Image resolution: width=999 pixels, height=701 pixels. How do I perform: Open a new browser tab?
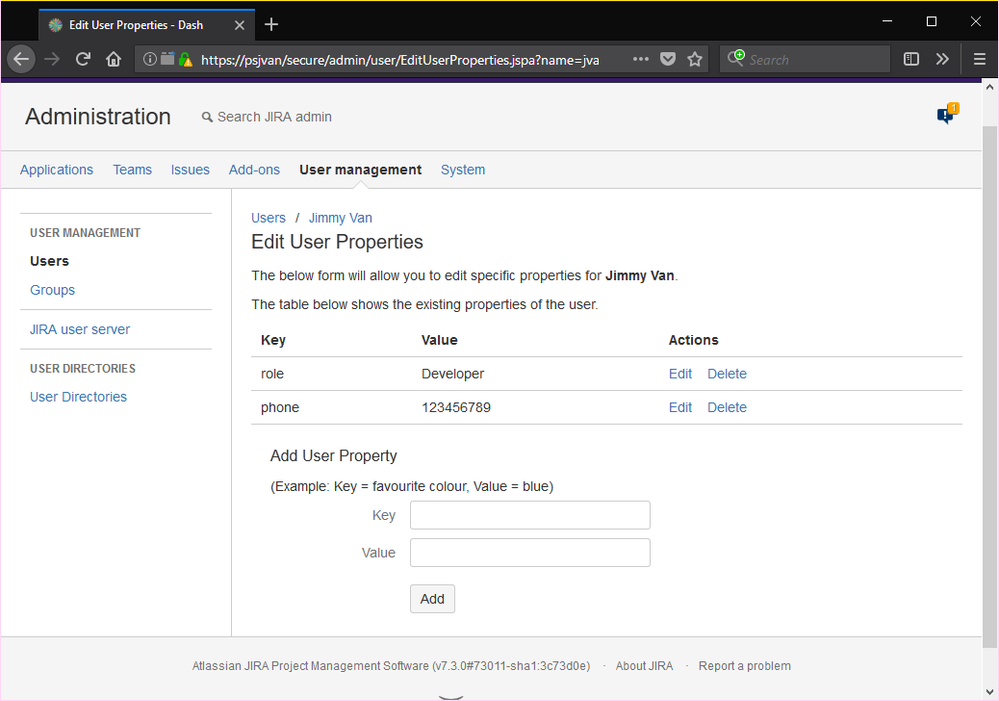271,24
